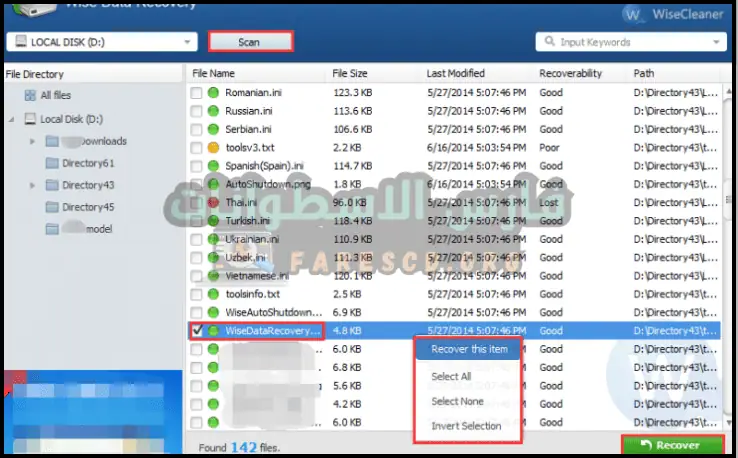This screenshot has height=458, width=738.
Task: Click green status icon of toolsinfo.txt
Action: (213, 295)
